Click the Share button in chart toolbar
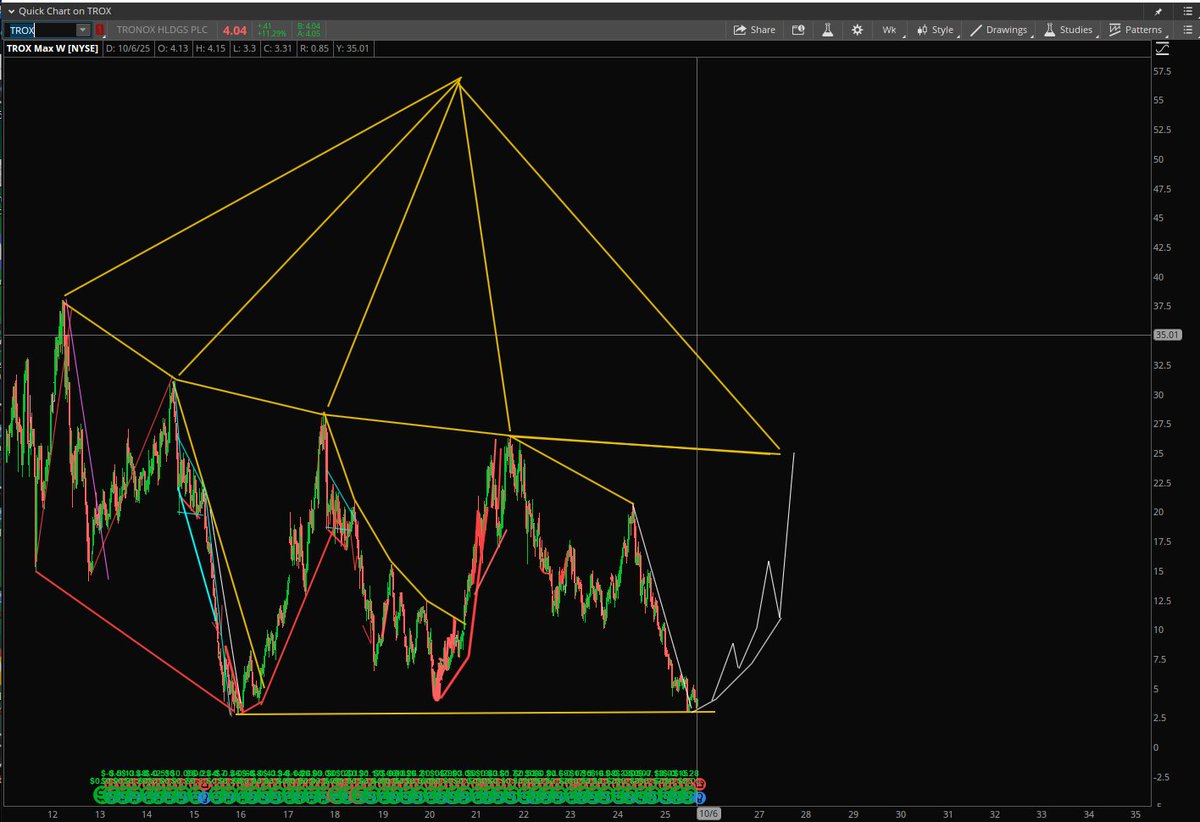Screen dimensions: 1200x822 pyautogui.click(x=754, y=30)
